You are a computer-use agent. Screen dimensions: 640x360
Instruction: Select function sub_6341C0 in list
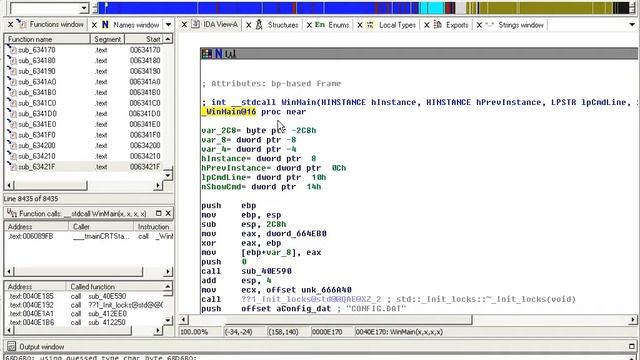pyautogui.click(x=84, y=103)
